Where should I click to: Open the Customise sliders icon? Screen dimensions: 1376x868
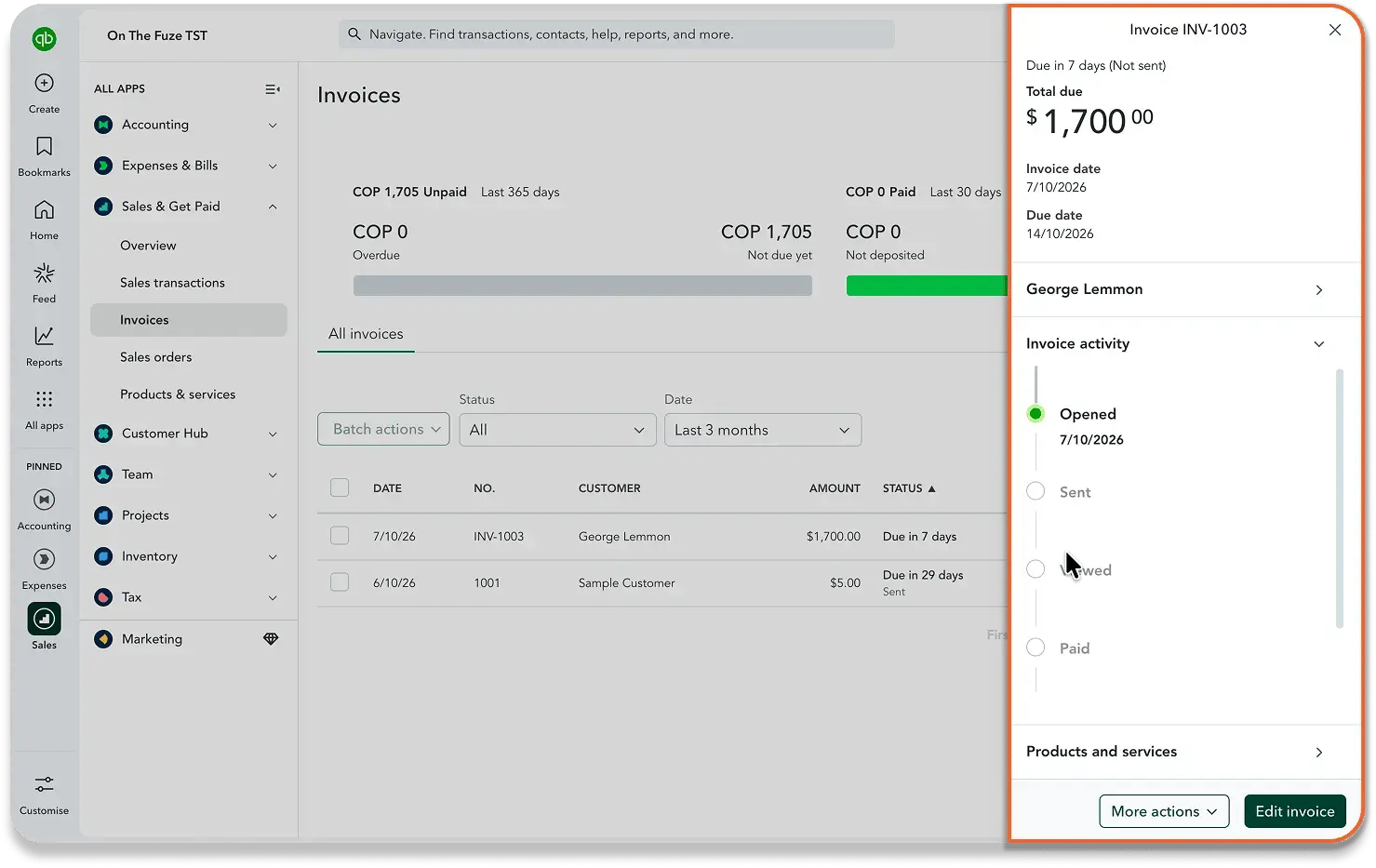click(x=44, y=784)
